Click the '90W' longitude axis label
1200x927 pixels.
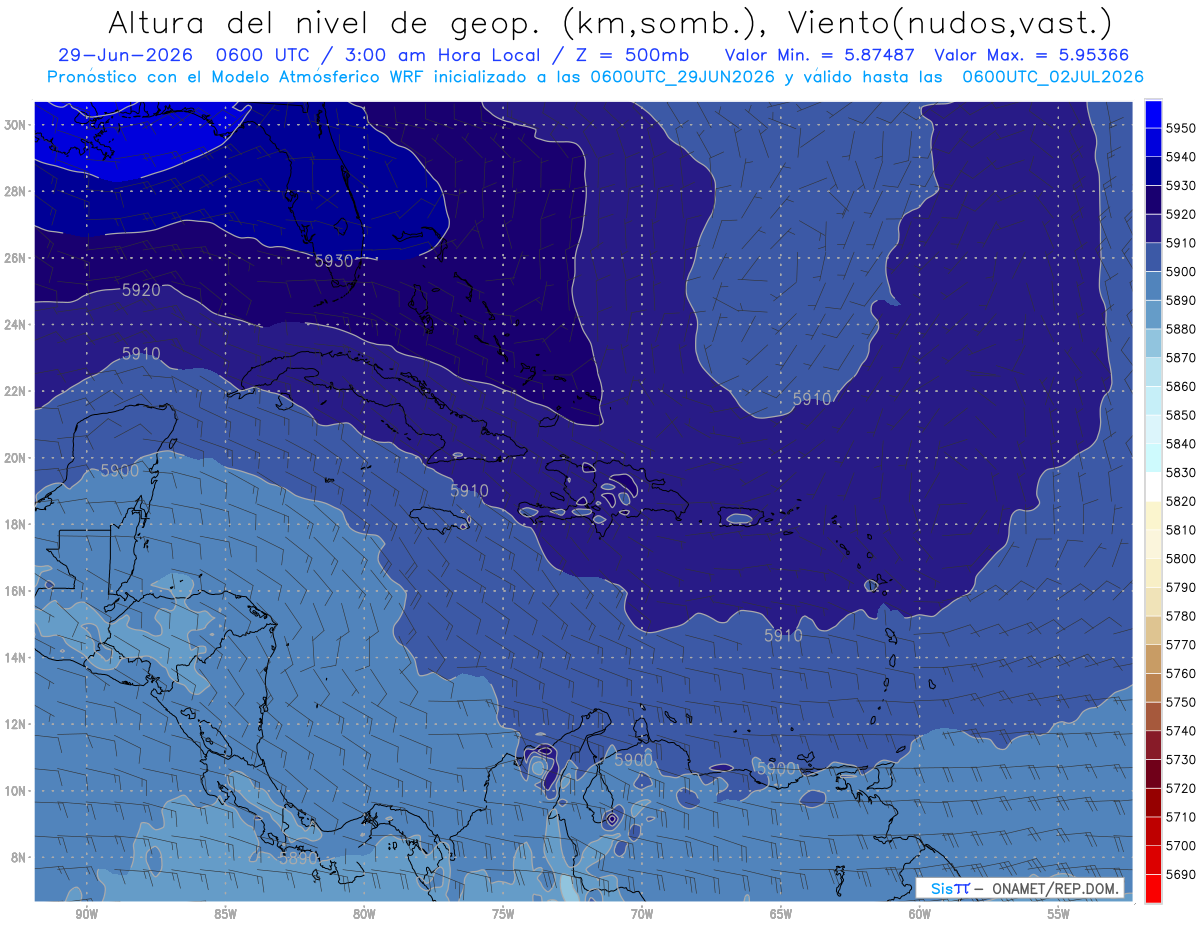tap(86, 914)
